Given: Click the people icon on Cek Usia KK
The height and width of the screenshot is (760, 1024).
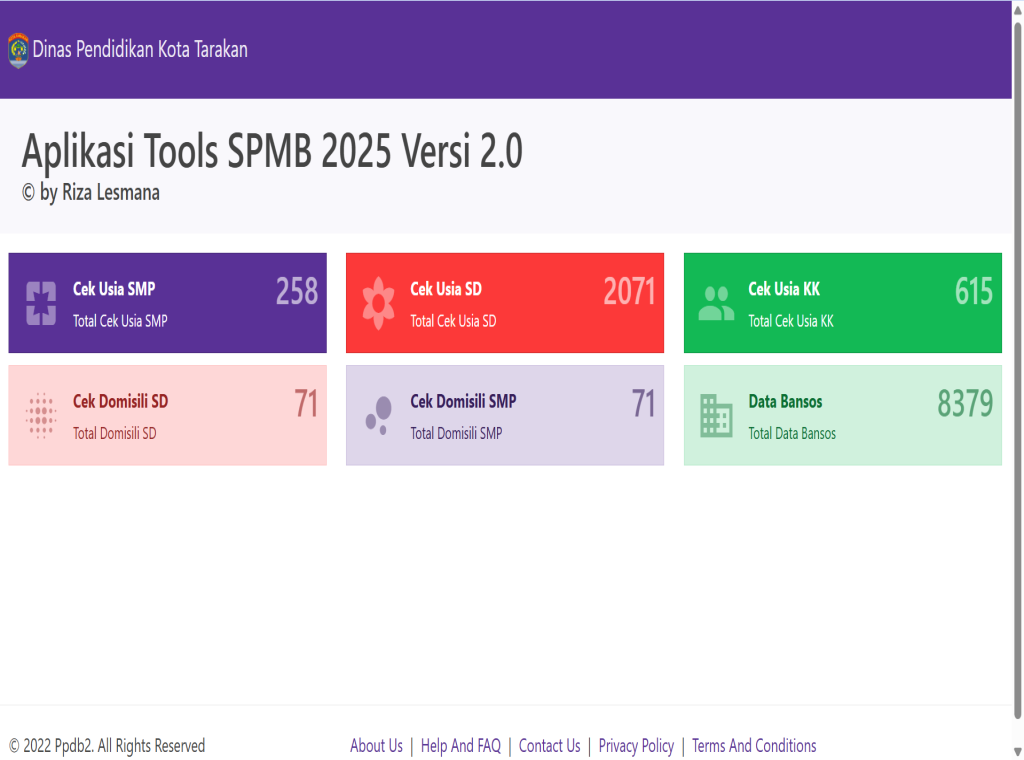Looking at the screenshot, I should [716, 303].
